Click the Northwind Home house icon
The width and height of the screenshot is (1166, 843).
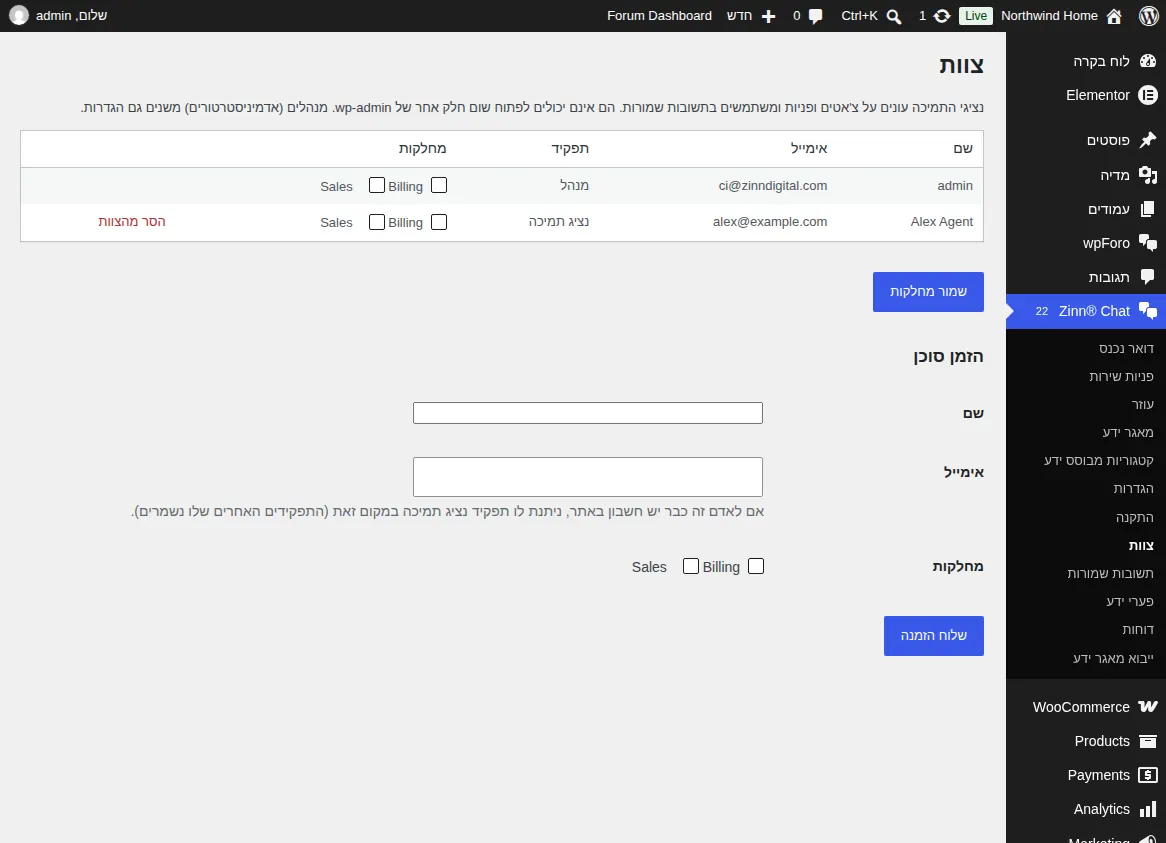click(x=1114, y=16)
